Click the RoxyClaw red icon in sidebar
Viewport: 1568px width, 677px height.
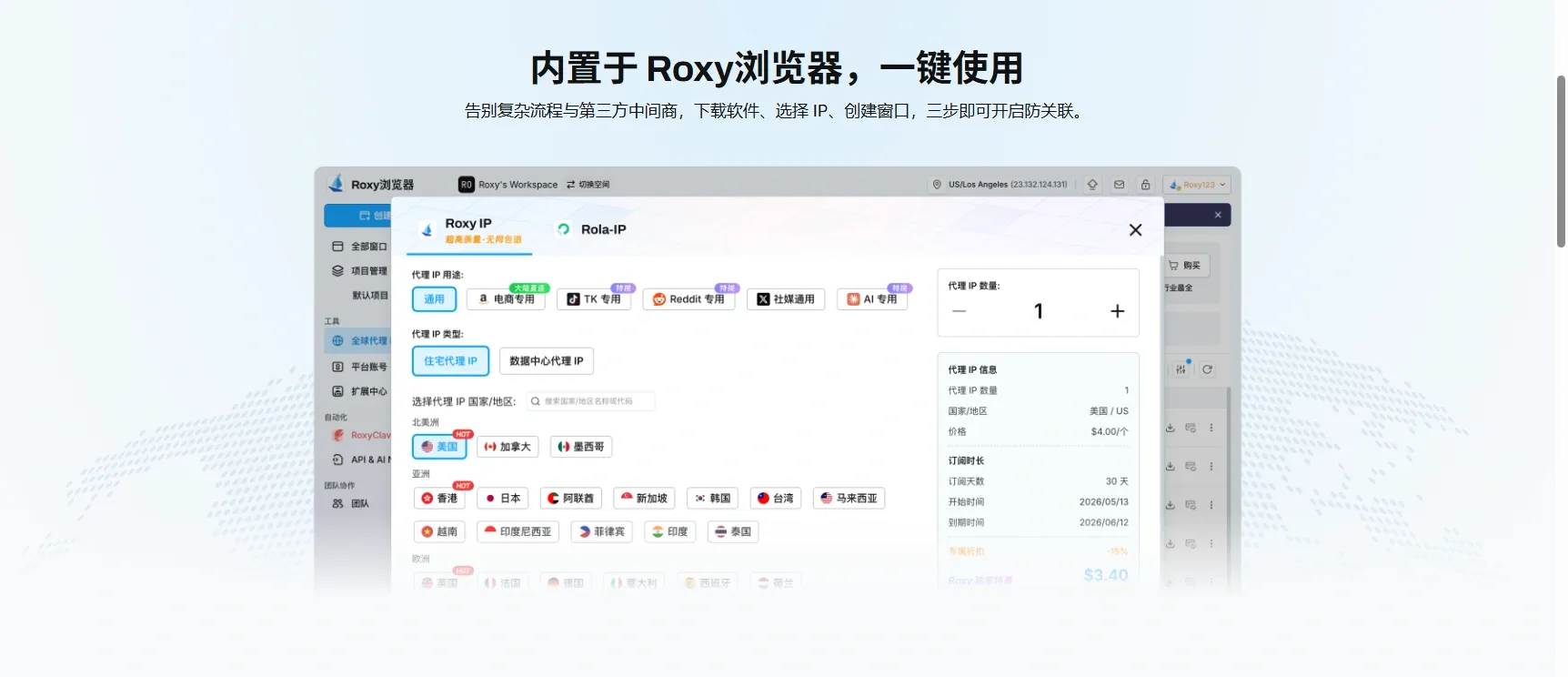[338, 435]
